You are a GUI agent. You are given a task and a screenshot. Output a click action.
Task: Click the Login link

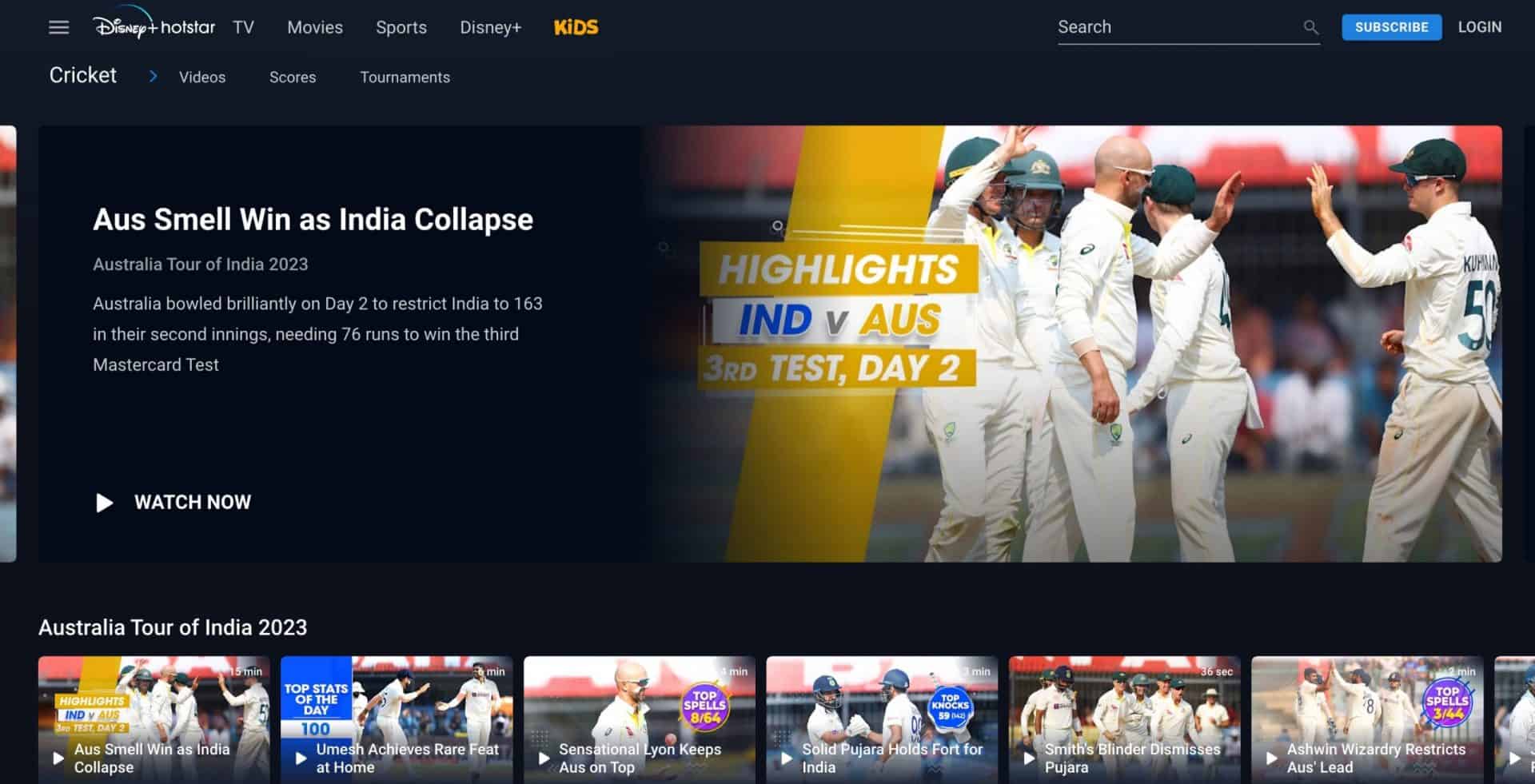point(1479,27)
